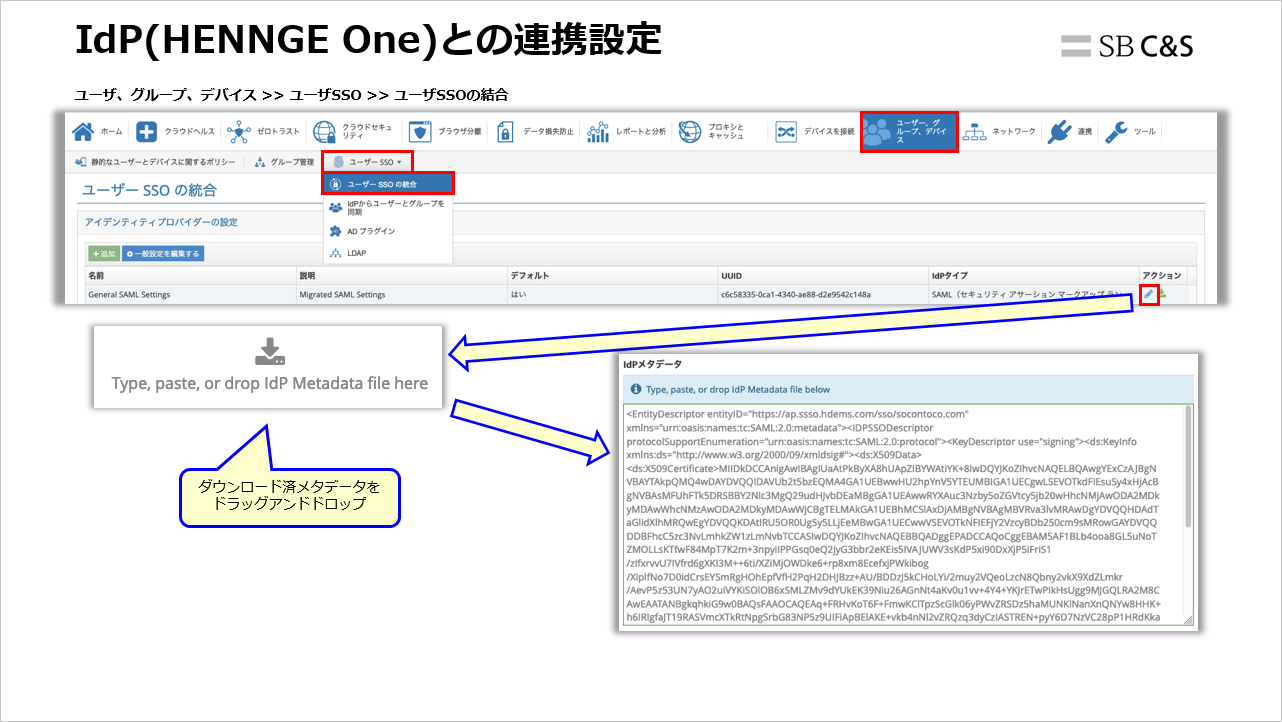Open the ネットワーク section

[x=999, y=132]
